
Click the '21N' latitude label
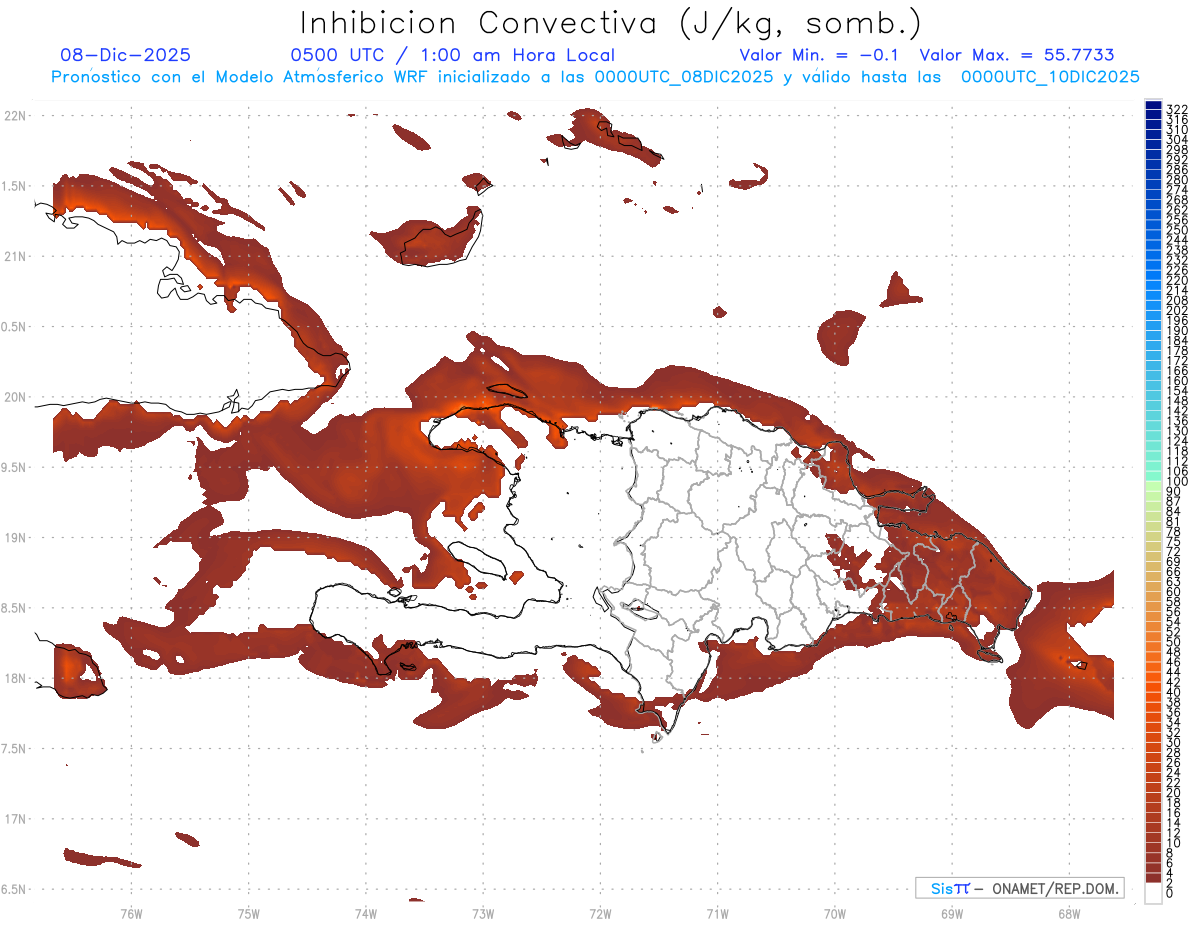pyautogui.click(x=14, y=256)
